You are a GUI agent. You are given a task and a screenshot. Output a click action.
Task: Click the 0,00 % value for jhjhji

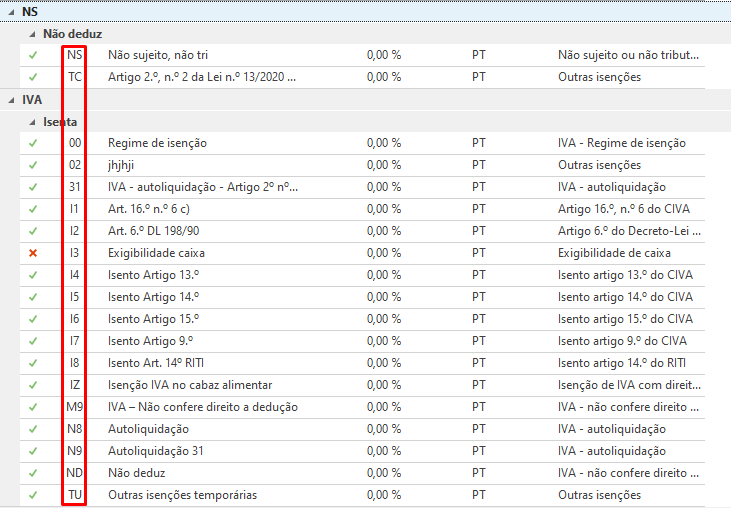[x=384, y=165]
